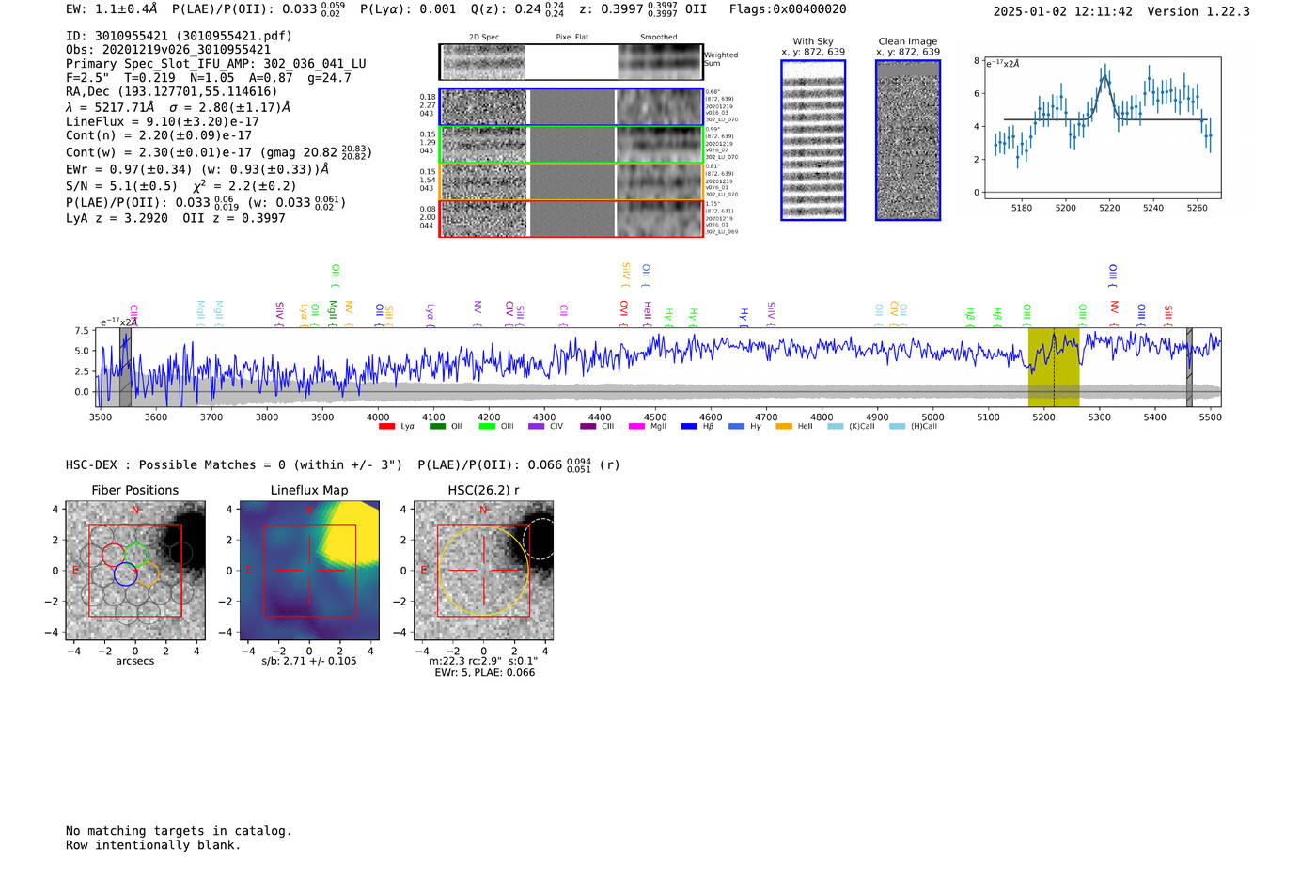
Task: Select the MgII magenta legend swatch
Action: 635,427
